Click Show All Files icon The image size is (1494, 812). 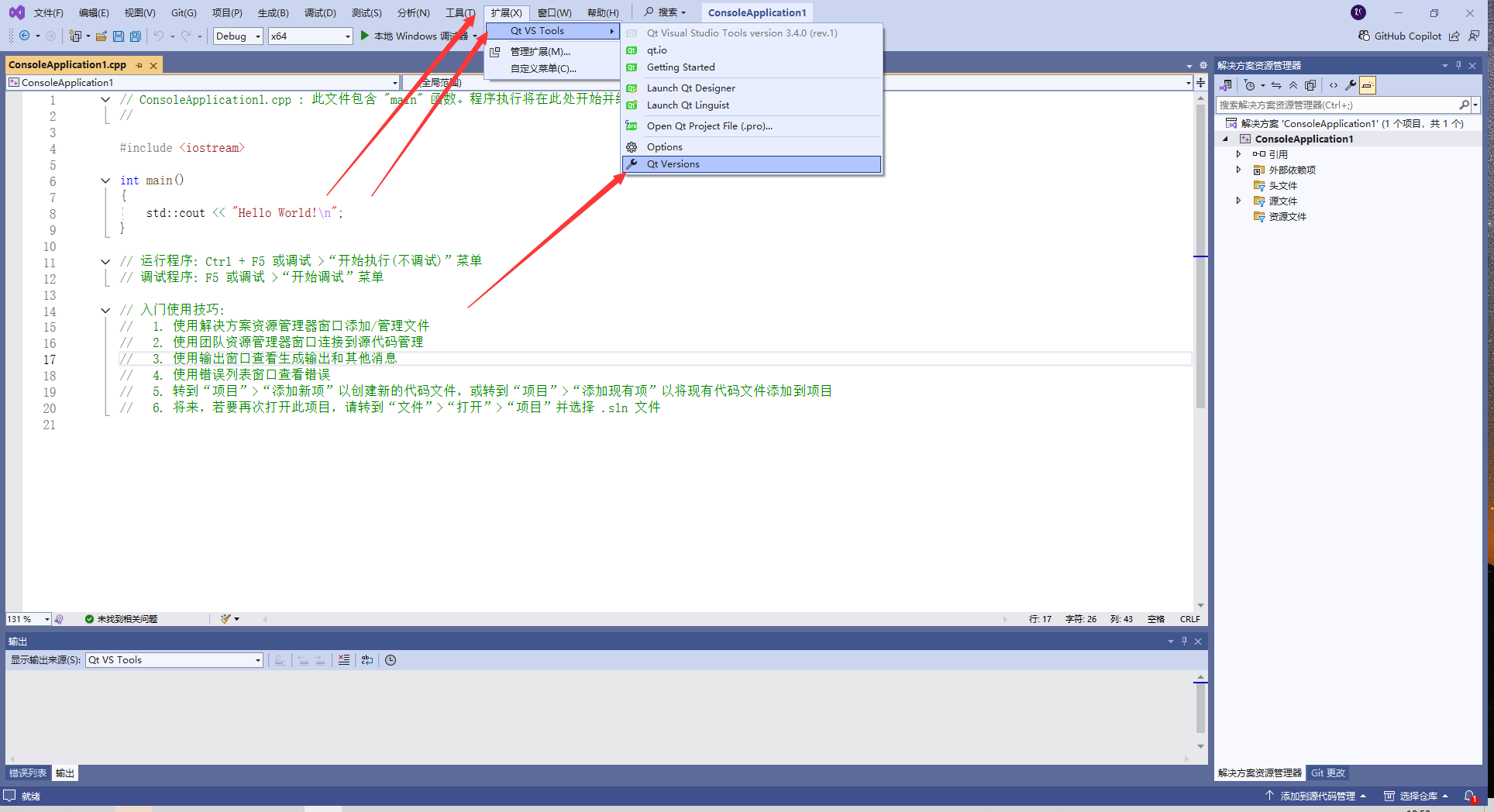tap(1310, 85)
